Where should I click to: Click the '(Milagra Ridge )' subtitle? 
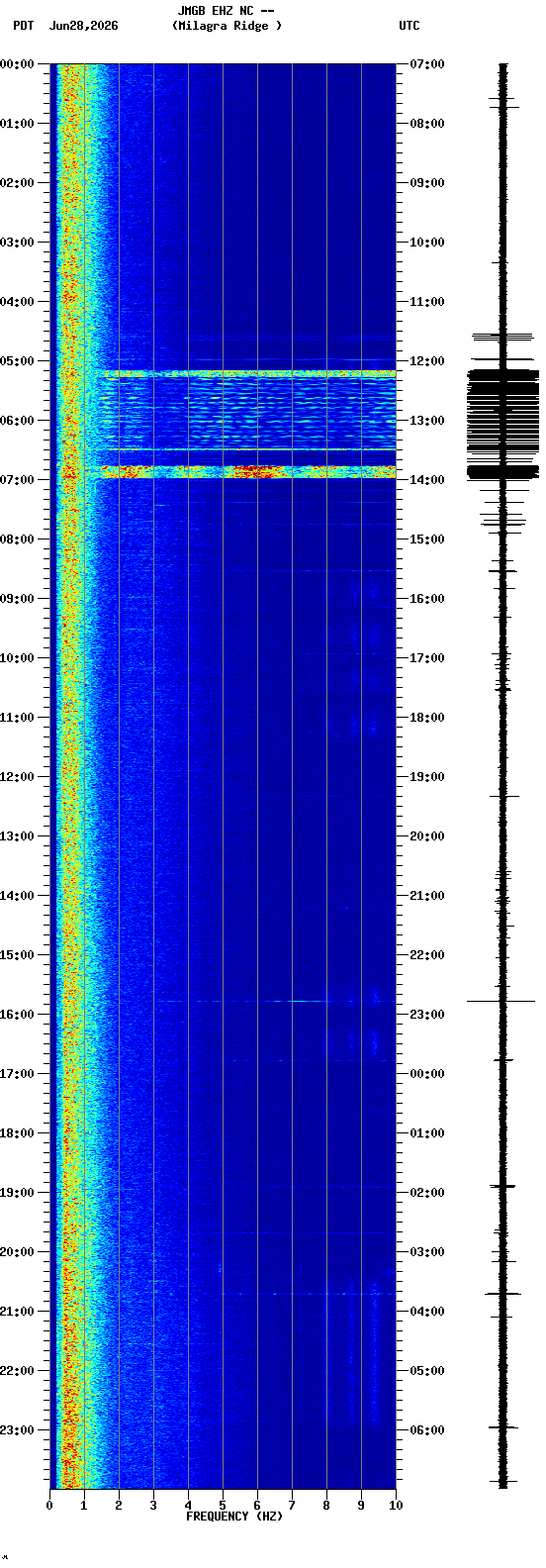(227, 26)
